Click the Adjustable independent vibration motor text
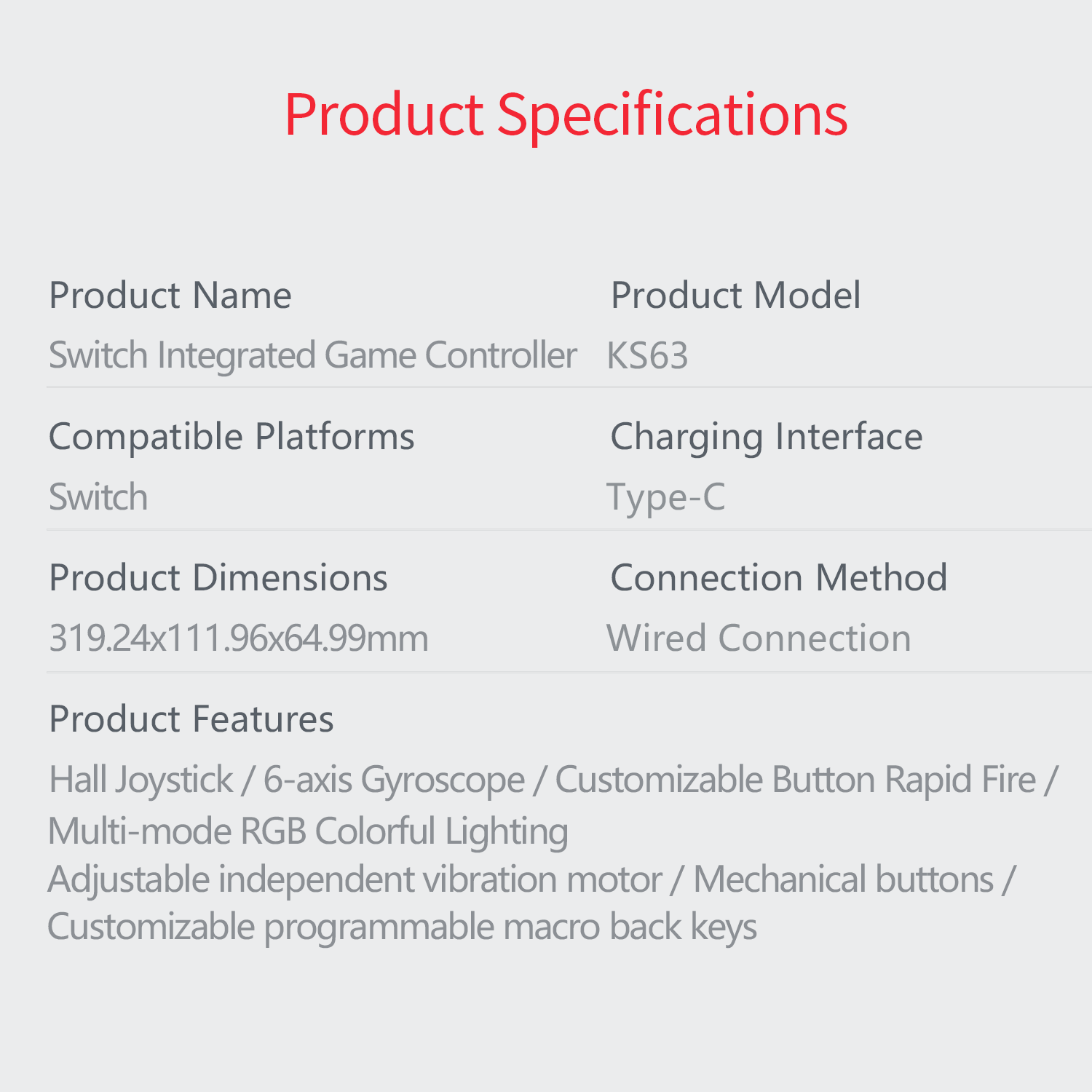This screenshot has width=1092, height=1092. coord(355,879)
